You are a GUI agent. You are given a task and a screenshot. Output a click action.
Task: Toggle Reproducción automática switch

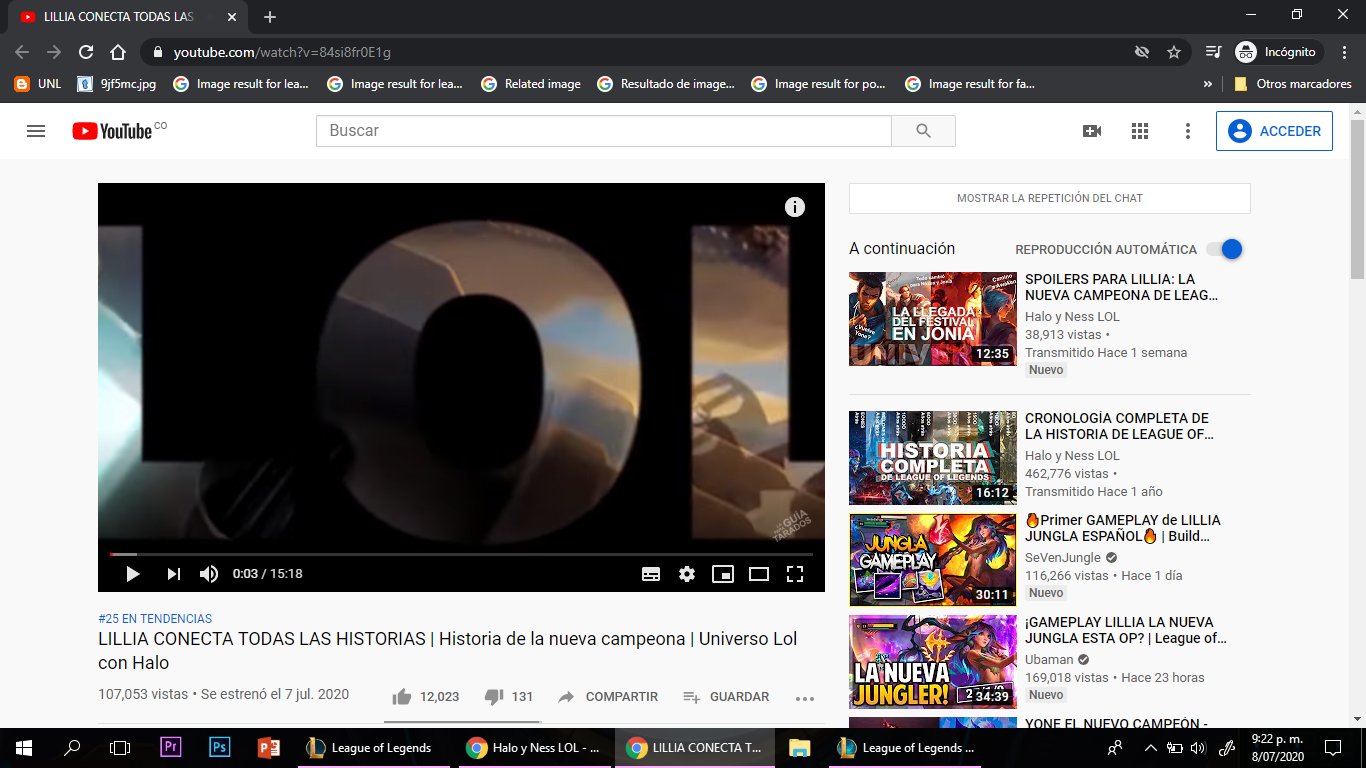point(1225,249)
